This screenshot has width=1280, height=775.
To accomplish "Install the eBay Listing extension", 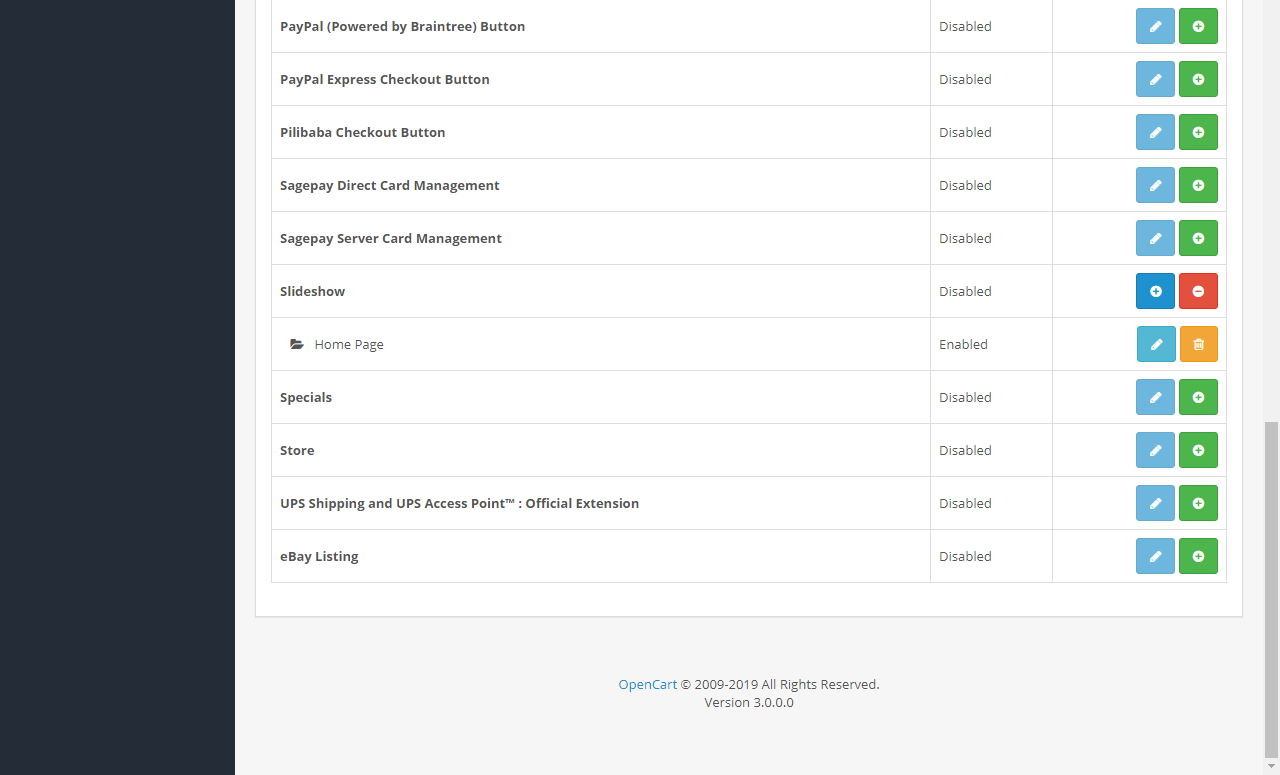I will (1198, 556).
